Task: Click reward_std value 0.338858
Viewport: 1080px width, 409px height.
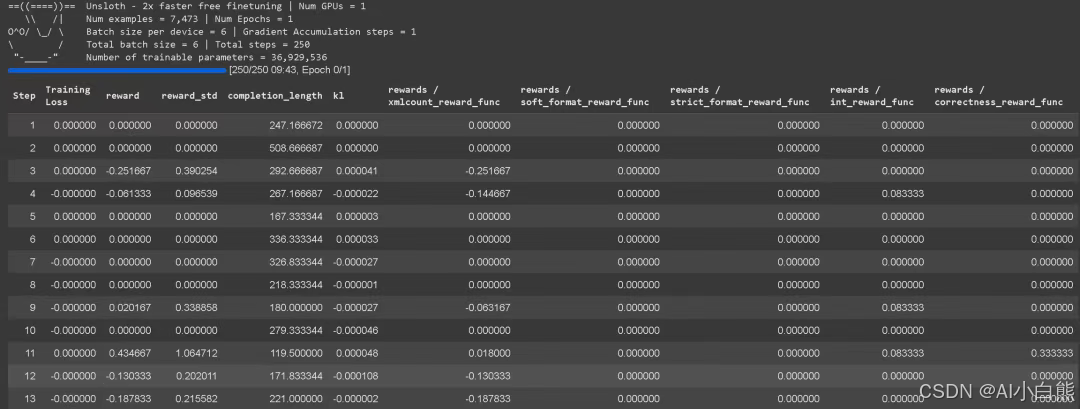Action: tap(196, 307)
